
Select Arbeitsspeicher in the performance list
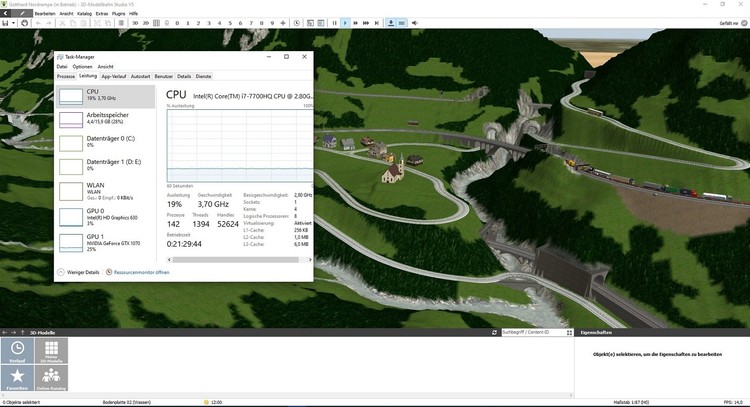(105, 120)
